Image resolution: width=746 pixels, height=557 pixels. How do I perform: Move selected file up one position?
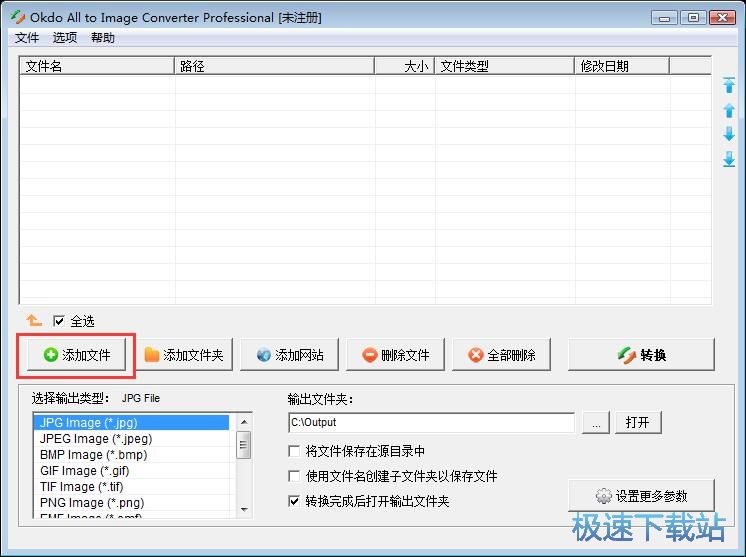pos(729,110)
